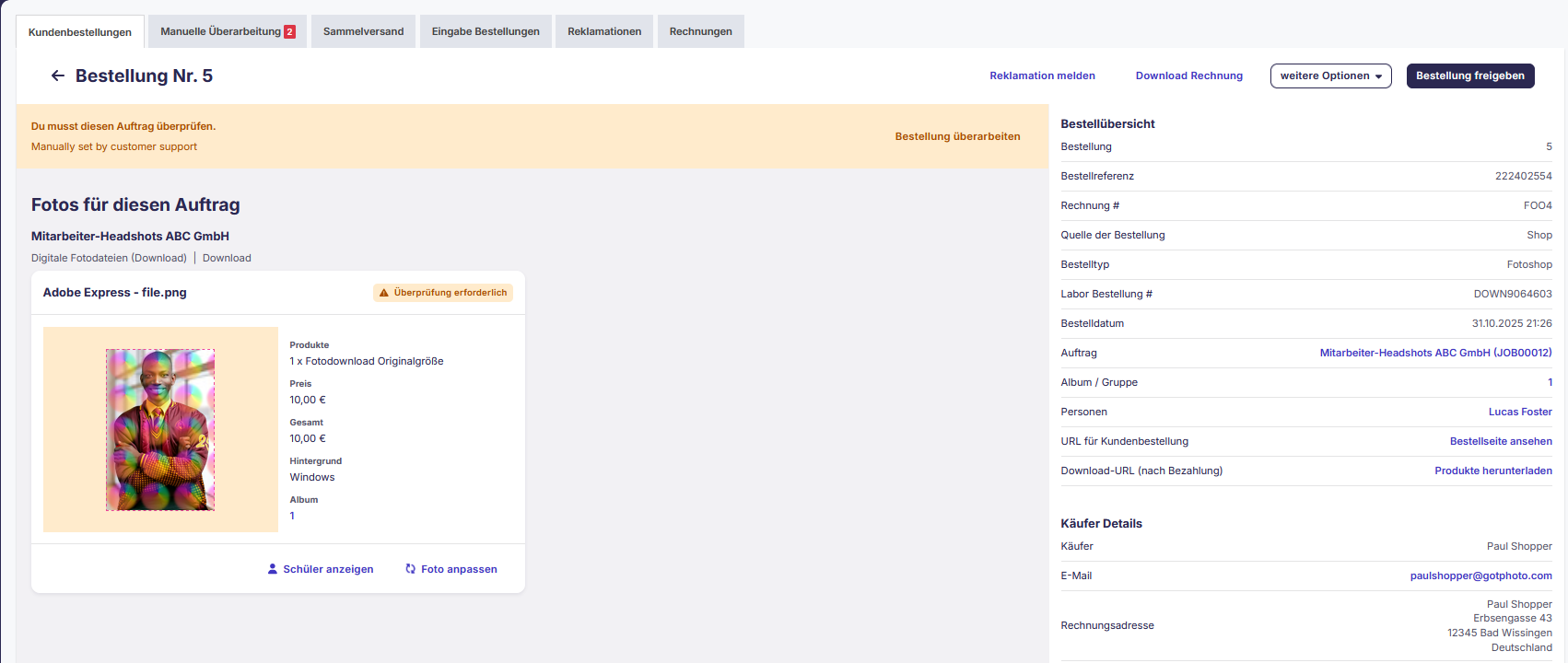Click the paulshopper@gotphoto.com email link
This screenshot has height=663, width=1568.
[1480, 576]
